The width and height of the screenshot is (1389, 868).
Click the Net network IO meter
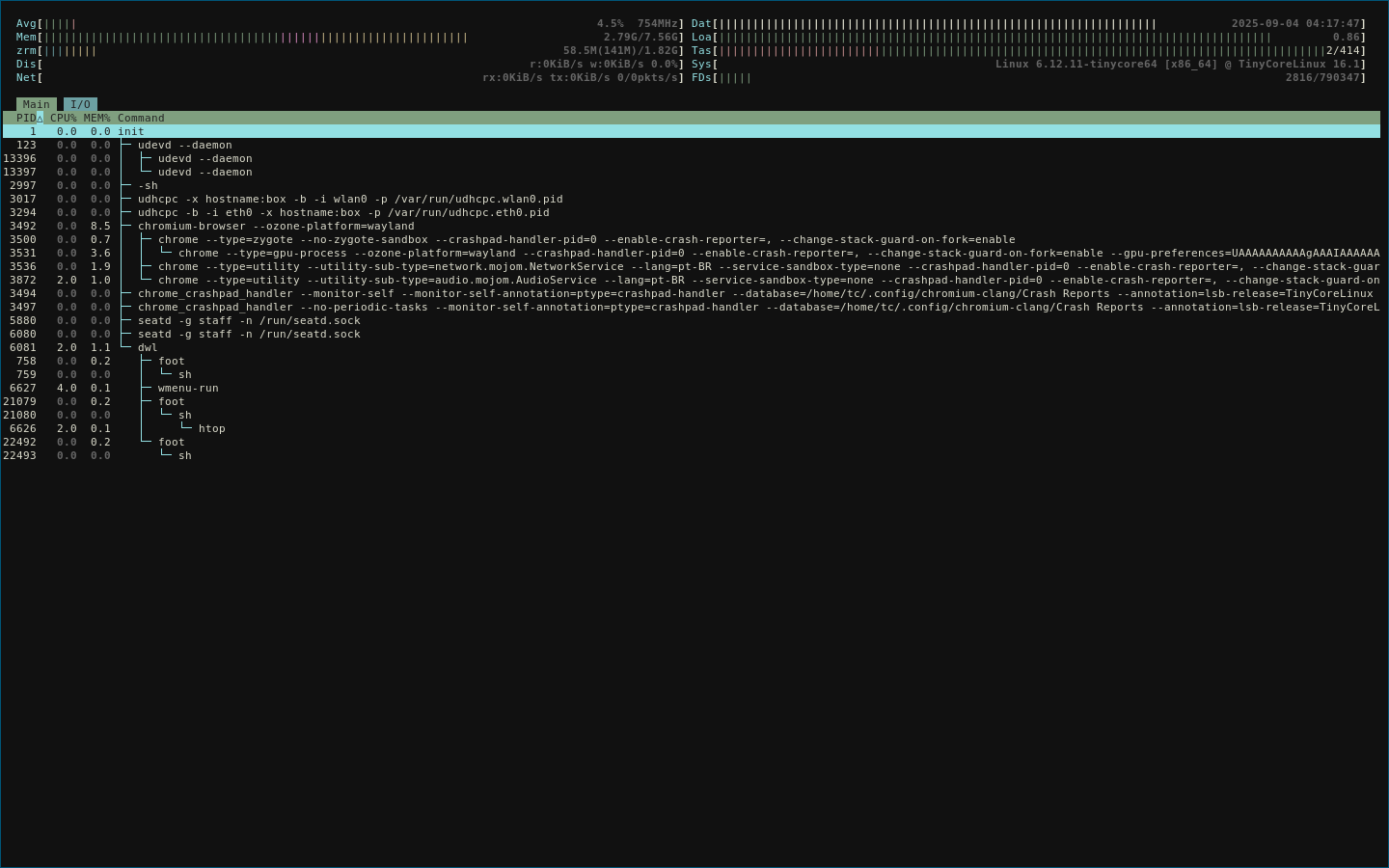[350, 77]
